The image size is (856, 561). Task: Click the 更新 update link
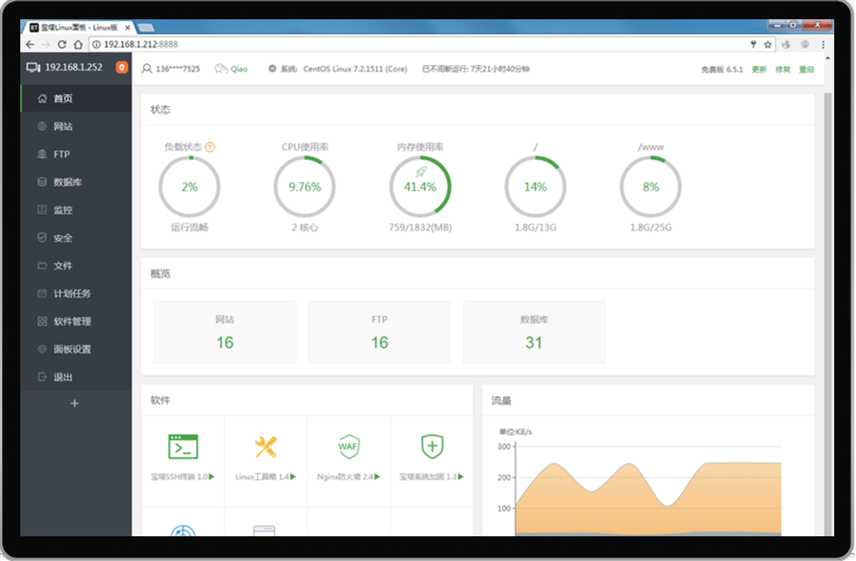point(759,69)
